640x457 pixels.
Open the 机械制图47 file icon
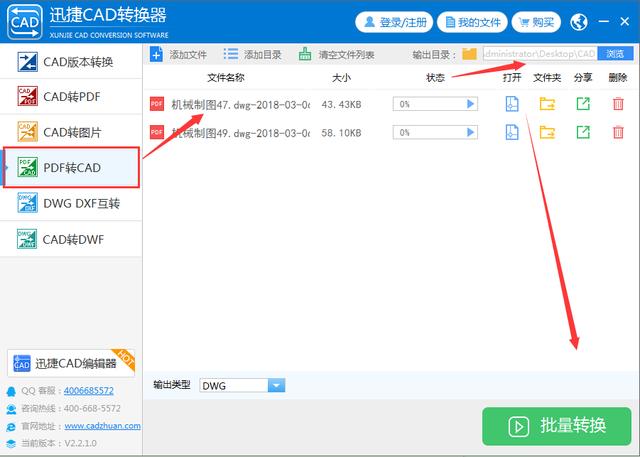[512, 104]
